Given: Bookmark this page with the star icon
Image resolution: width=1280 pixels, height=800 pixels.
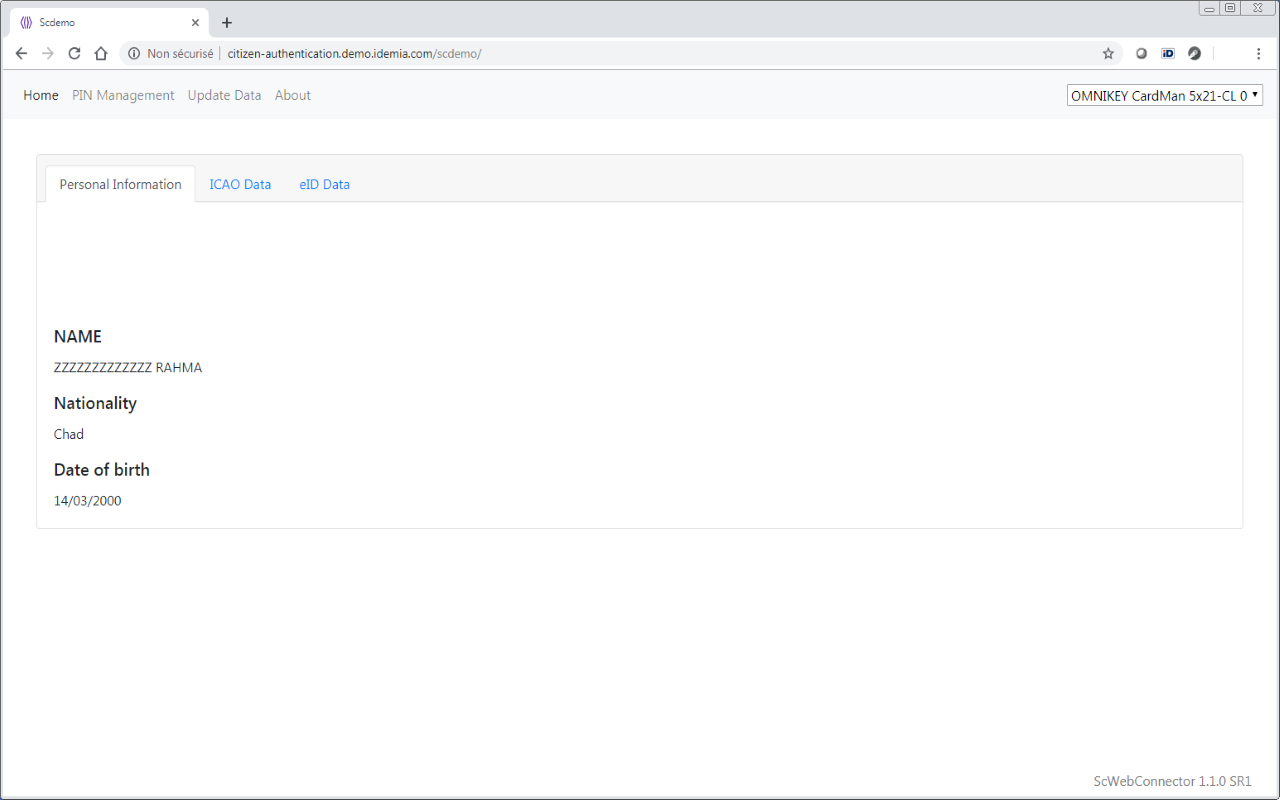Looking at the screenshot, I should (x=1108, y=53).
